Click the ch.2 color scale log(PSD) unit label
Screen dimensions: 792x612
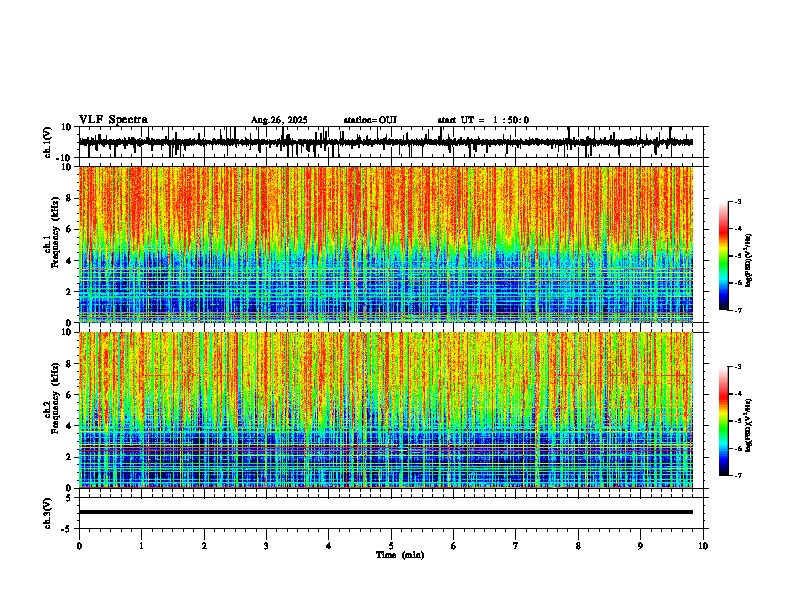pyautogui.click(x=749, y=425)
